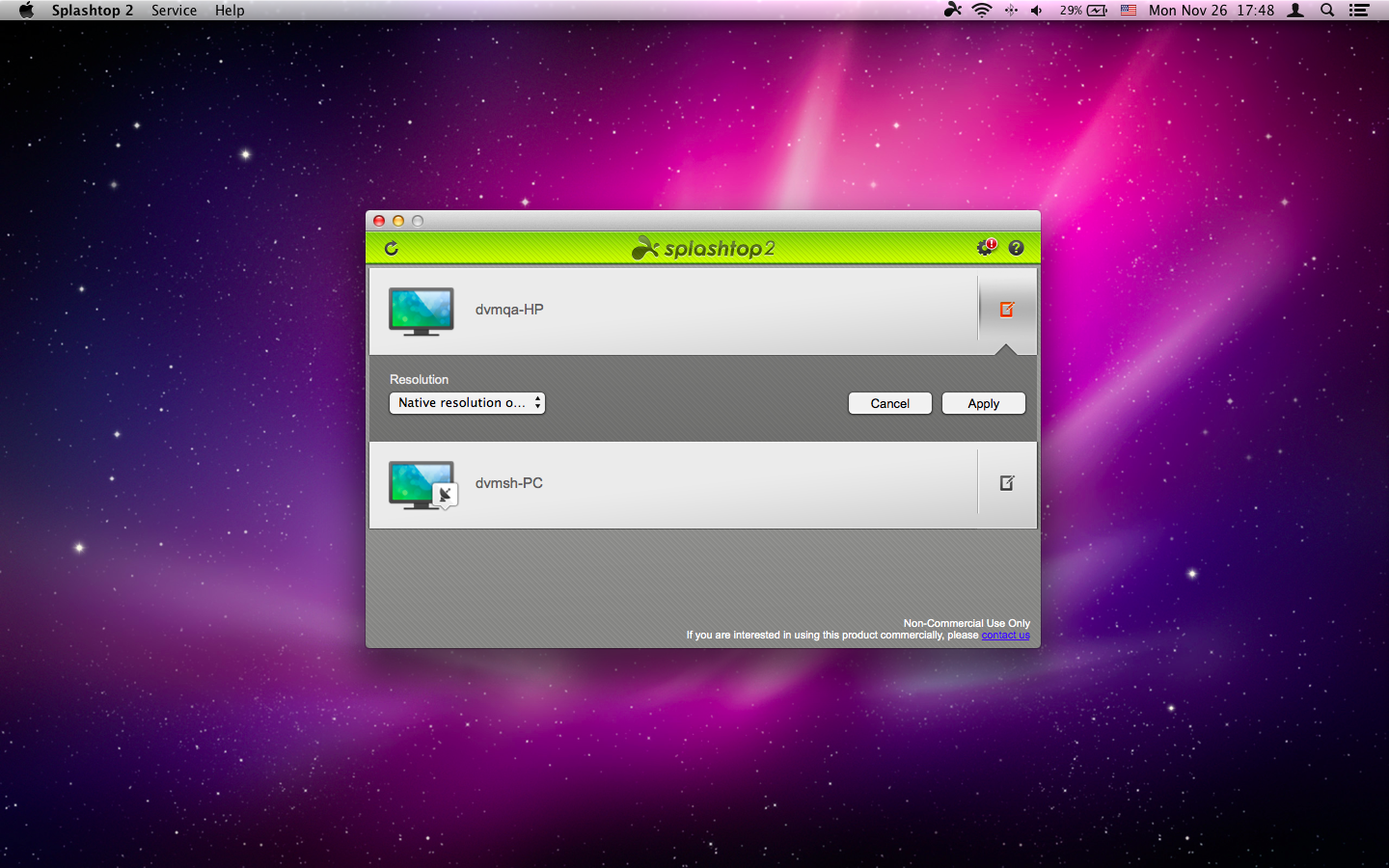The width and height of the screenshot is (1389, 868).
Task: Open Splashtop settings gear with alert badge
Action: click(x=986, y=247)
